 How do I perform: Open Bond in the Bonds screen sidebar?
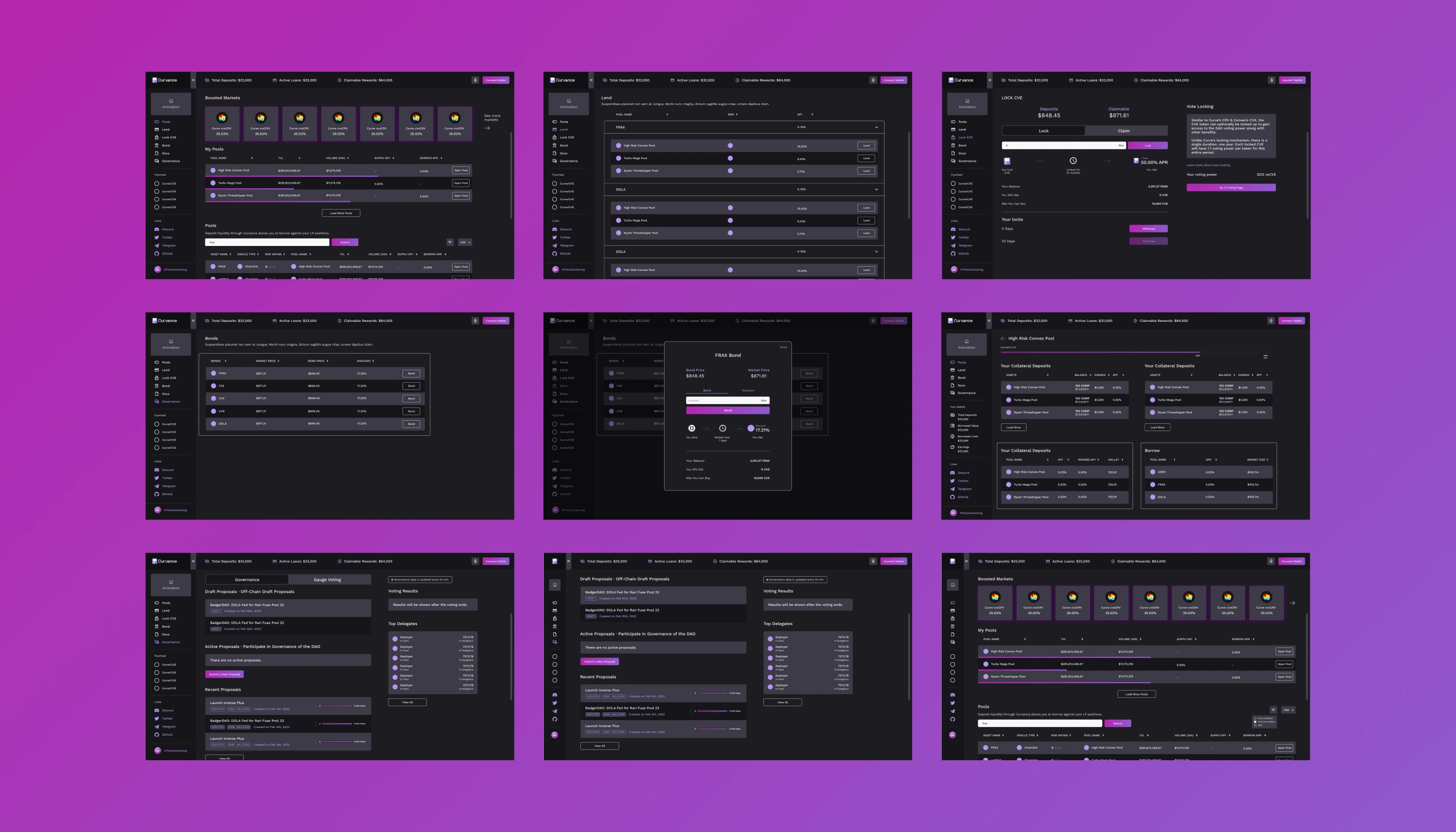coord(162,386)
